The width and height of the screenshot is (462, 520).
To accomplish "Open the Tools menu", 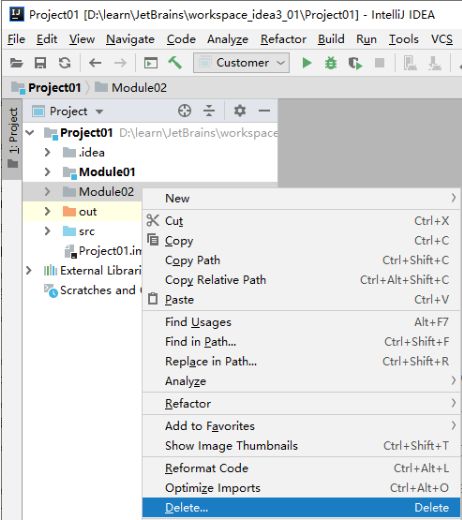I will (x=404, y=39).
